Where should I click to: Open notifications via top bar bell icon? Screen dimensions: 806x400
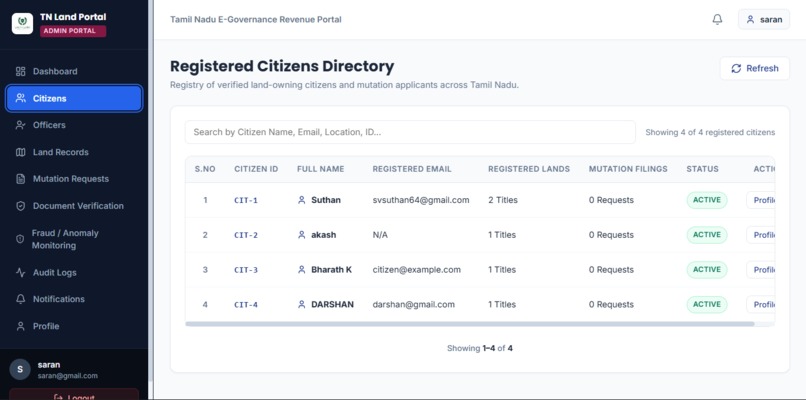point(717,20)
